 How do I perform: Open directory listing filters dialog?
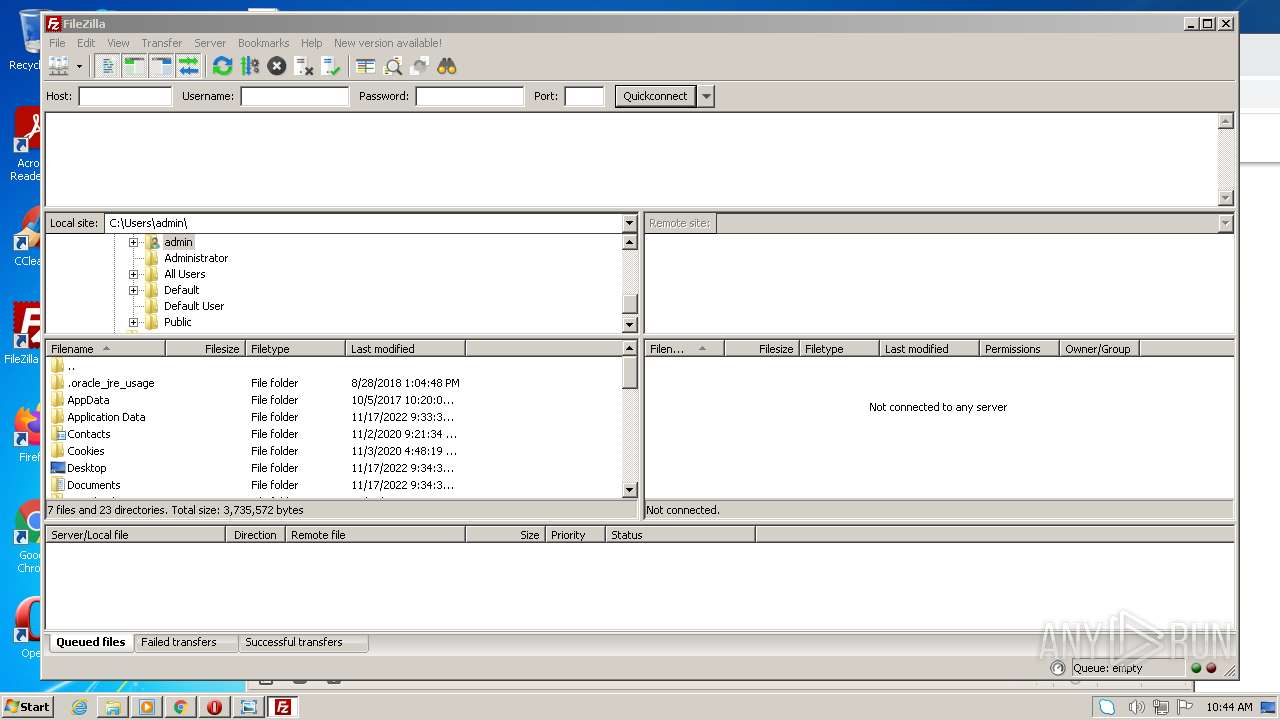[366, 66]
